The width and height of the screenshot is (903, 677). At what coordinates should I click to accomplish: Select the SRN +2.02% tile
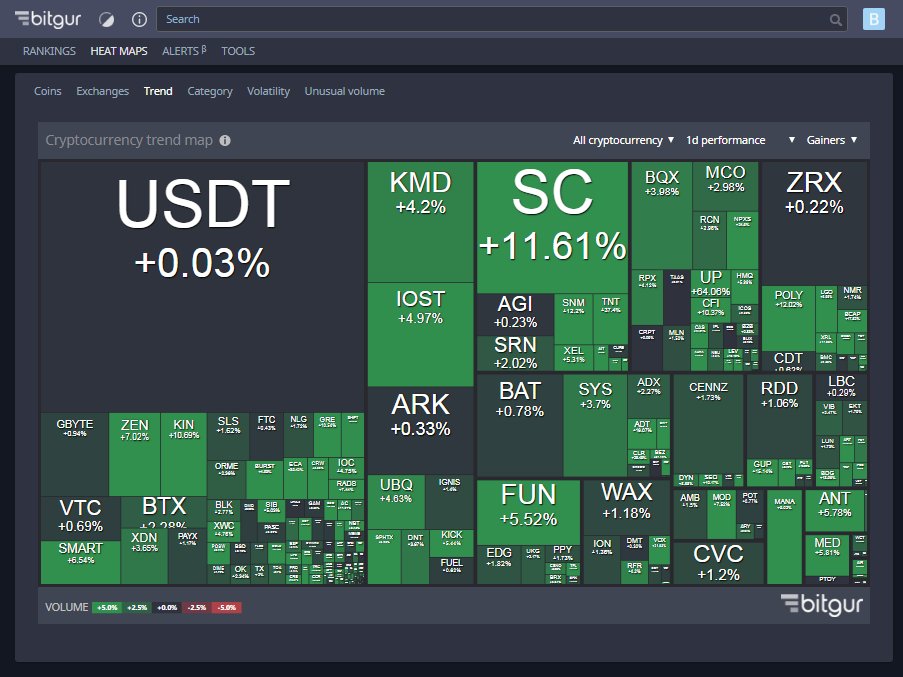click(515, 353)
